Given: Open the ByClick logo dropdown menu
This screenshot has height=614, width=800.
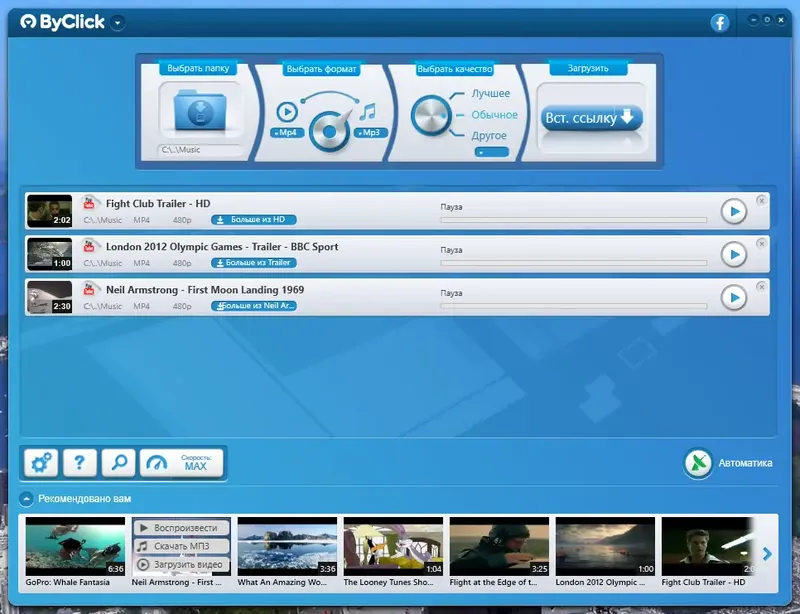Looking at the screenshot, I should pos(118,23).
